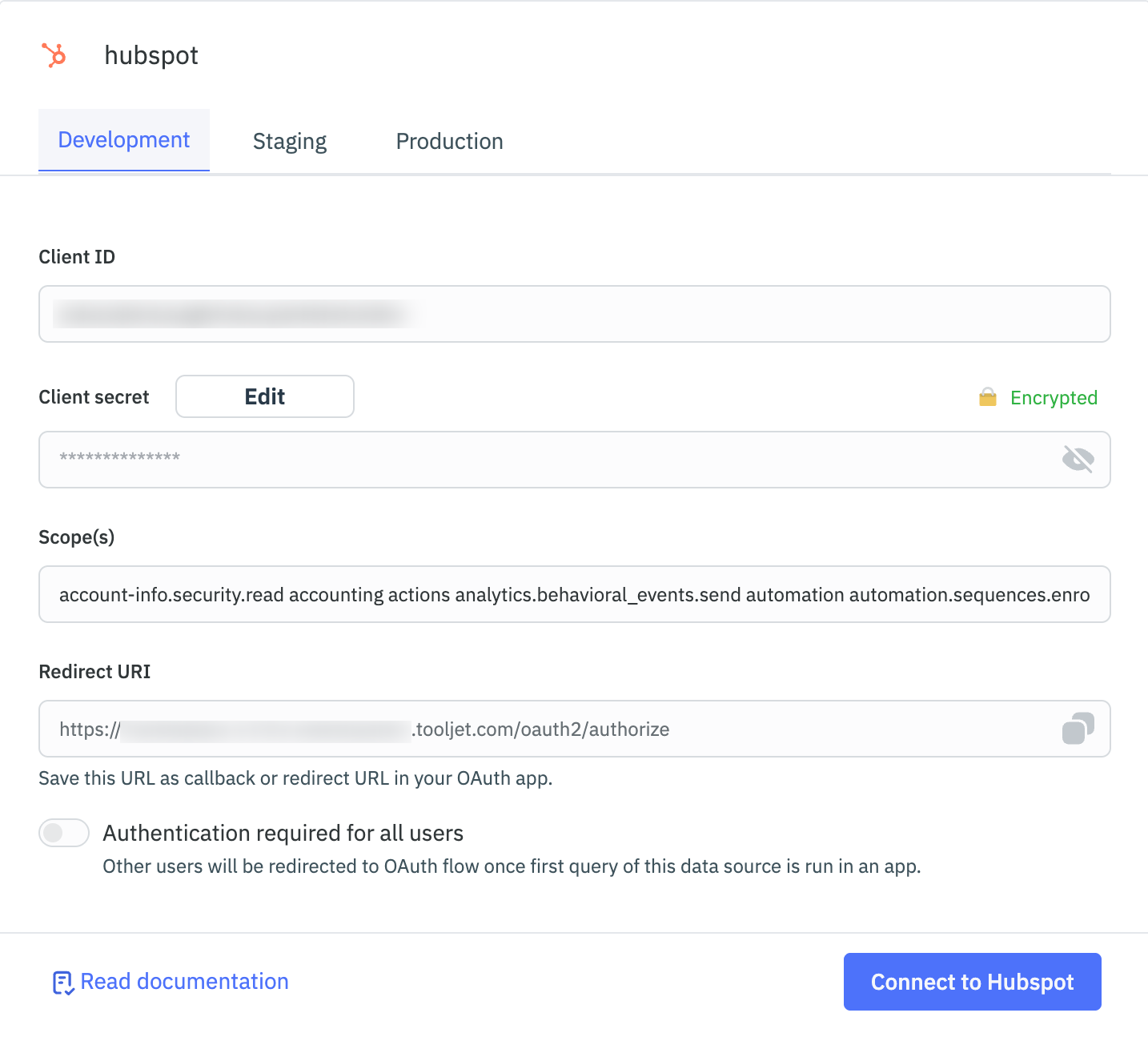This screenshot has height=1057, width=1148.
Task: Open the Production tab
Action: [x=448, y=141]
